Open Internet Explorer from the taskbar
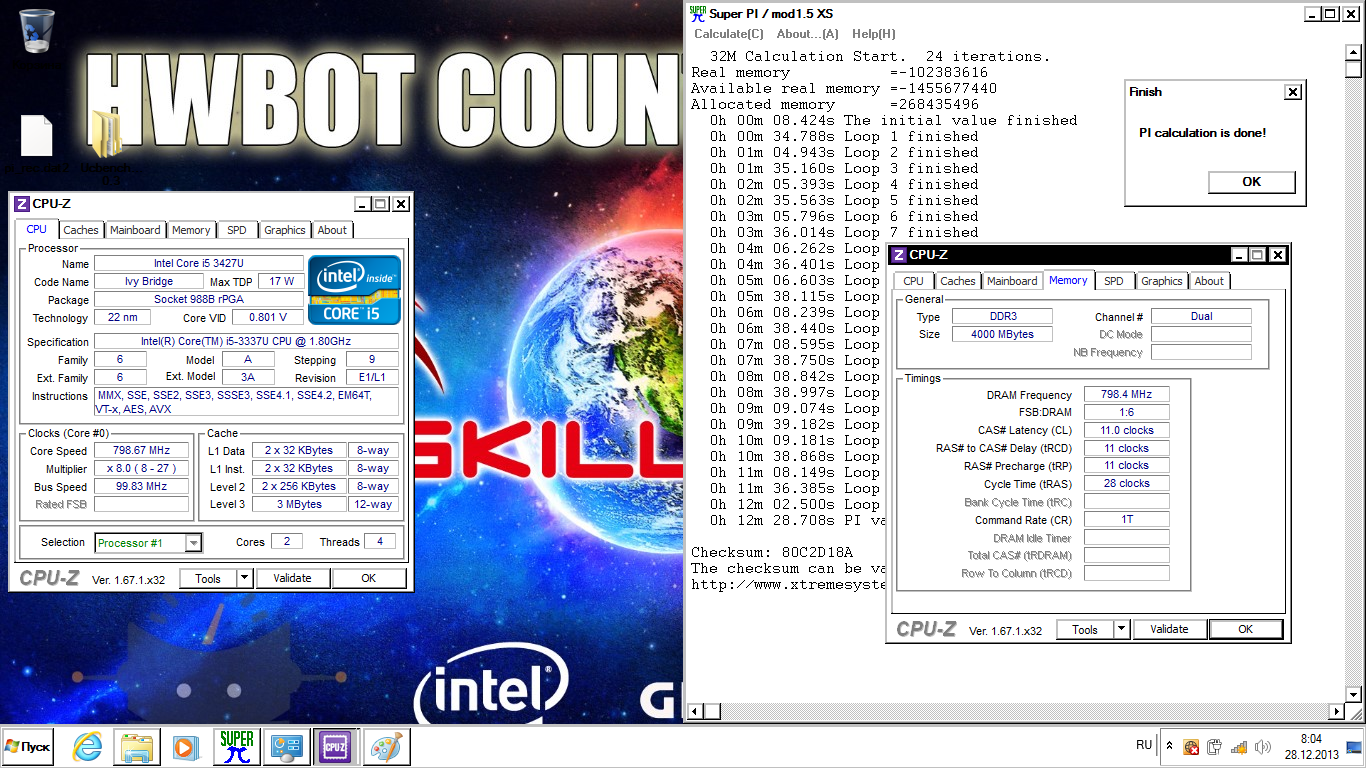This screenshot has height=768, width=1366. [88, 746]
